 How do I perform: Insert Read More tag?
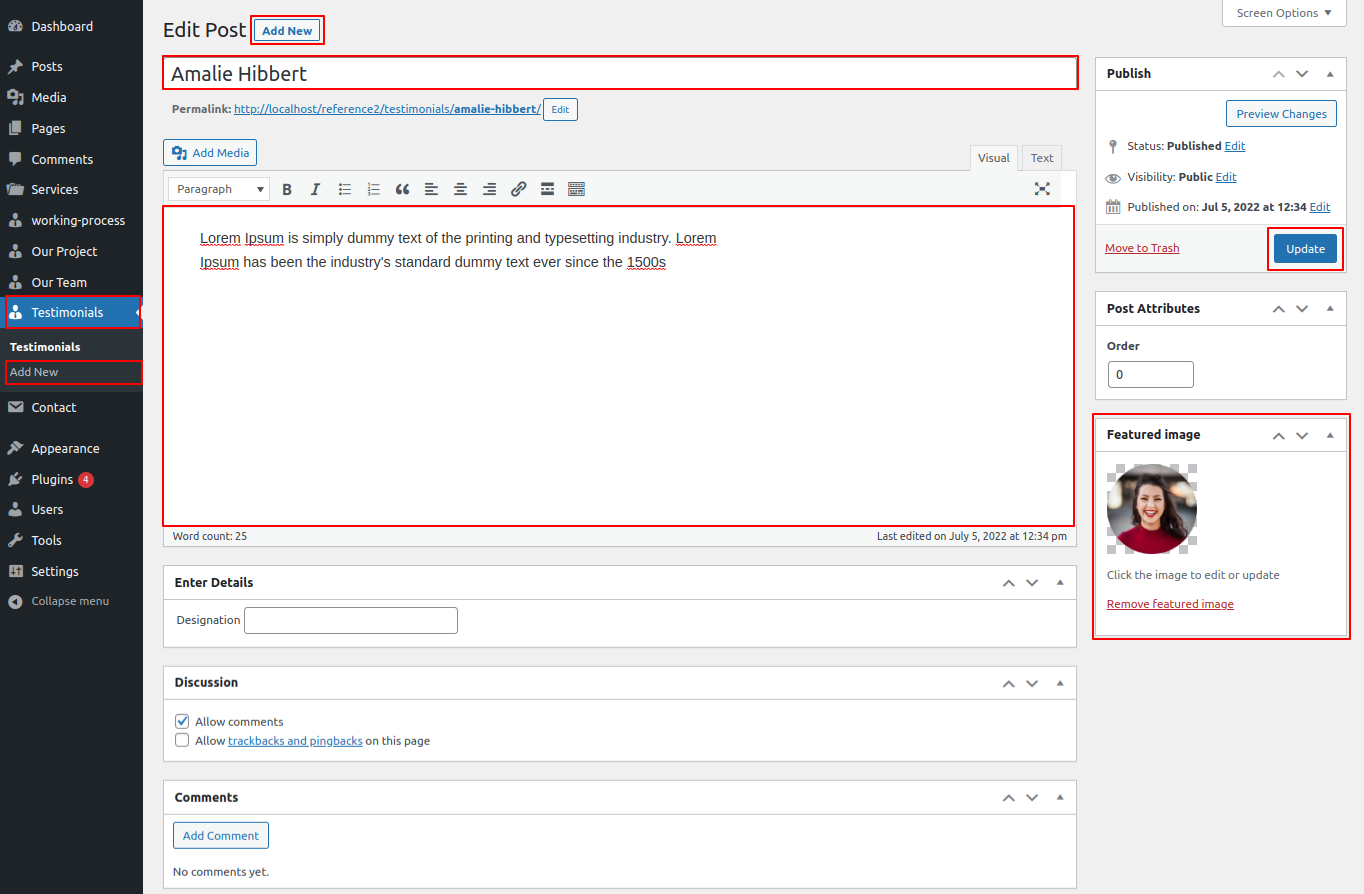(x=547, y=189)
